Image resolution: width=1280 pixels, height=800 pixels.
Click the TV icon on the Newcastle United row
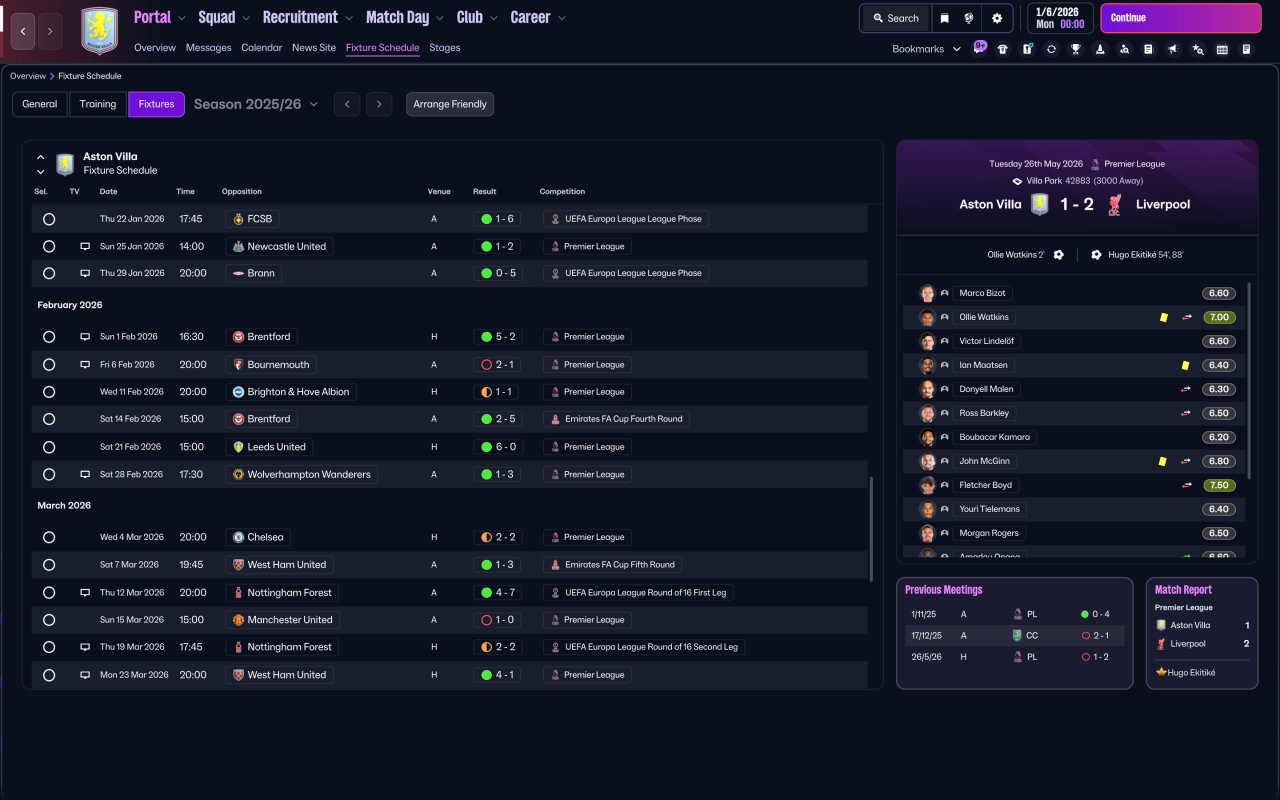pos(85,246)
